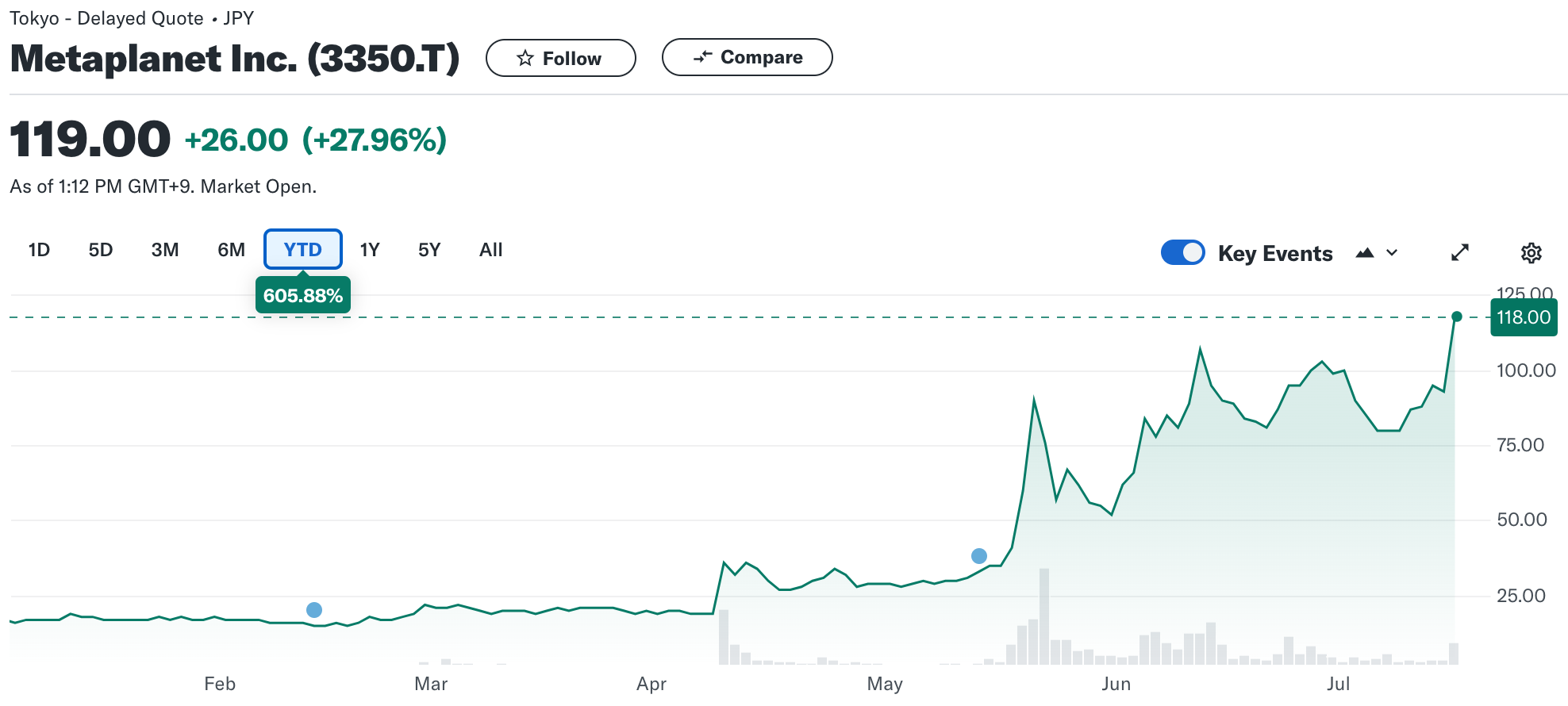Click the May key event marker

(979, 556)
